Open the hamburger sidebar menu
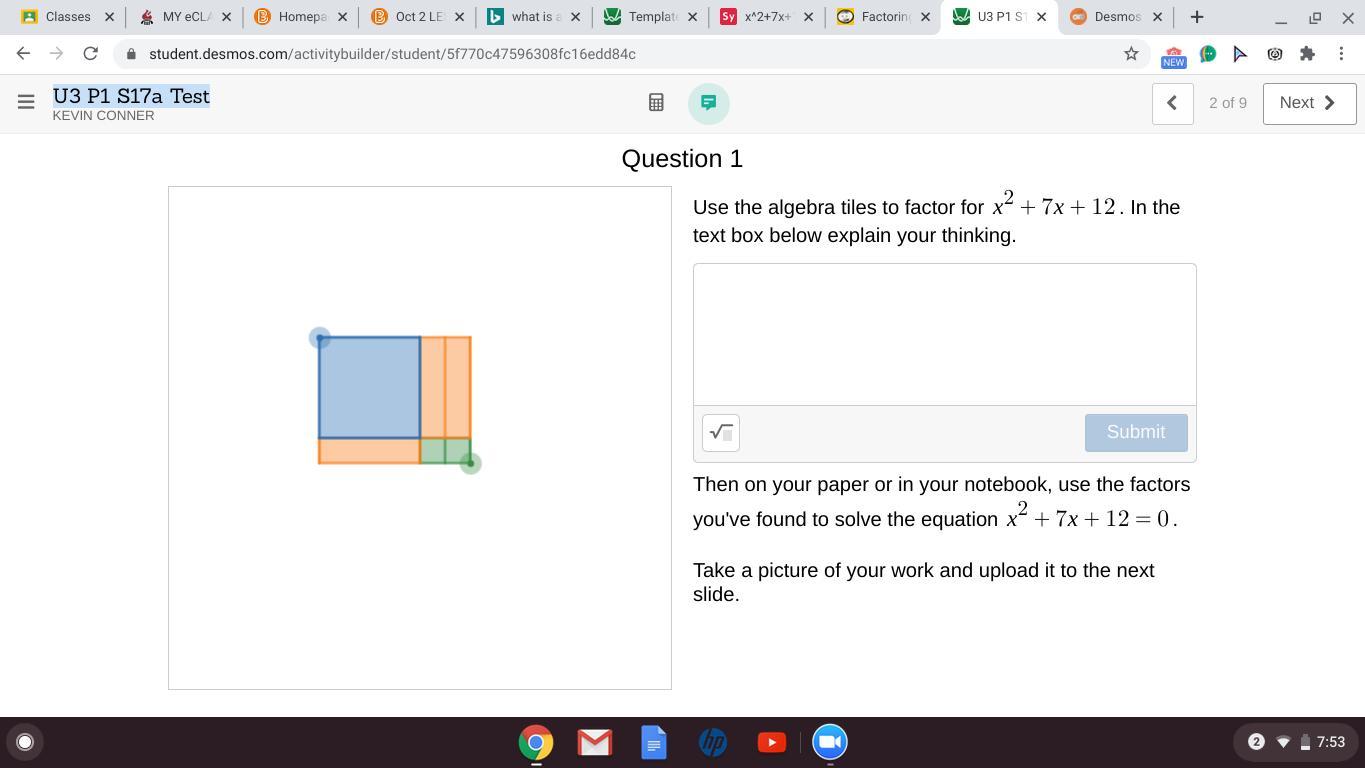 [26, 102]
